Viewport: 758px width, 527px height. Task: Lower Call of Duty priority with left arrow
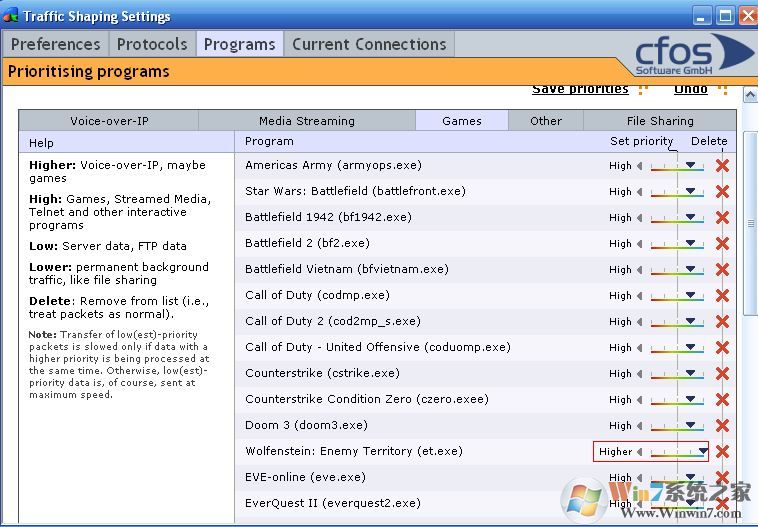coord(641,296)
